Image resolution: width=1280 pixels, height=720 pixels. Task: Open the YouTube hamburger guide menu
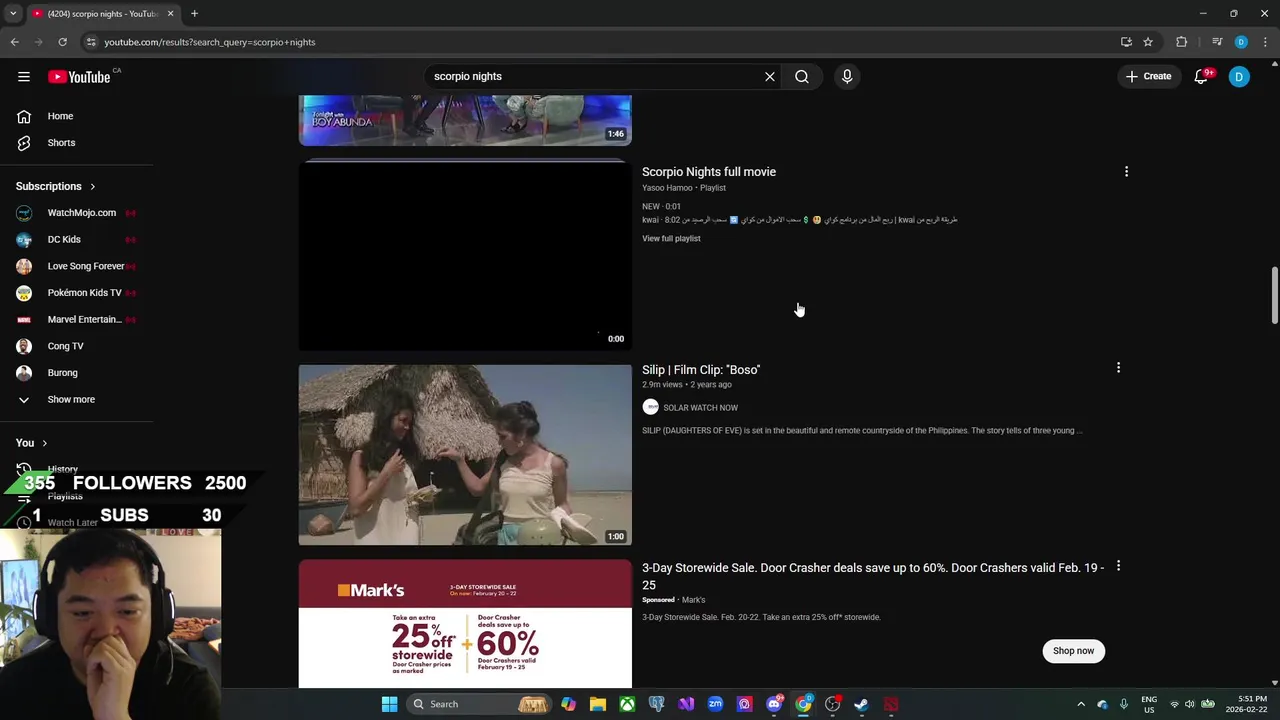[24, 76]
